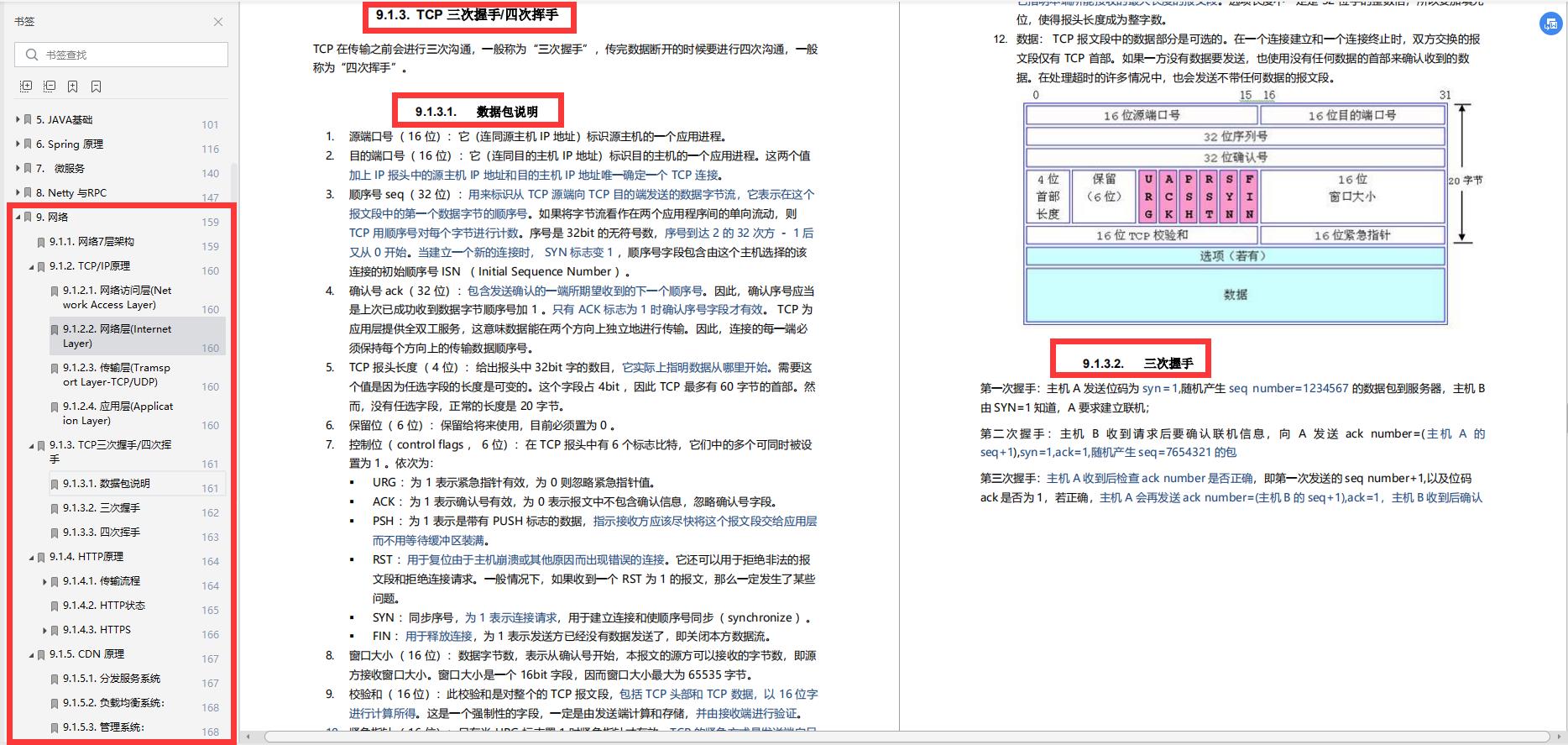Click the expand-all bookmarks icon
The image size is (1568, 745).
click(x=26, y=87)
